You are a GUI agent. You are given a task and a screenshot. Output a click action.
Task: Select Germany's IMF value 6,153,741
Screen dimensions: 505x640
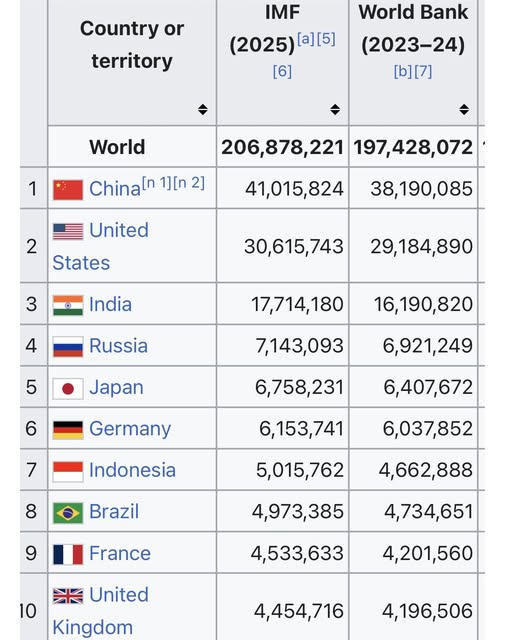[x=301, y=429]
